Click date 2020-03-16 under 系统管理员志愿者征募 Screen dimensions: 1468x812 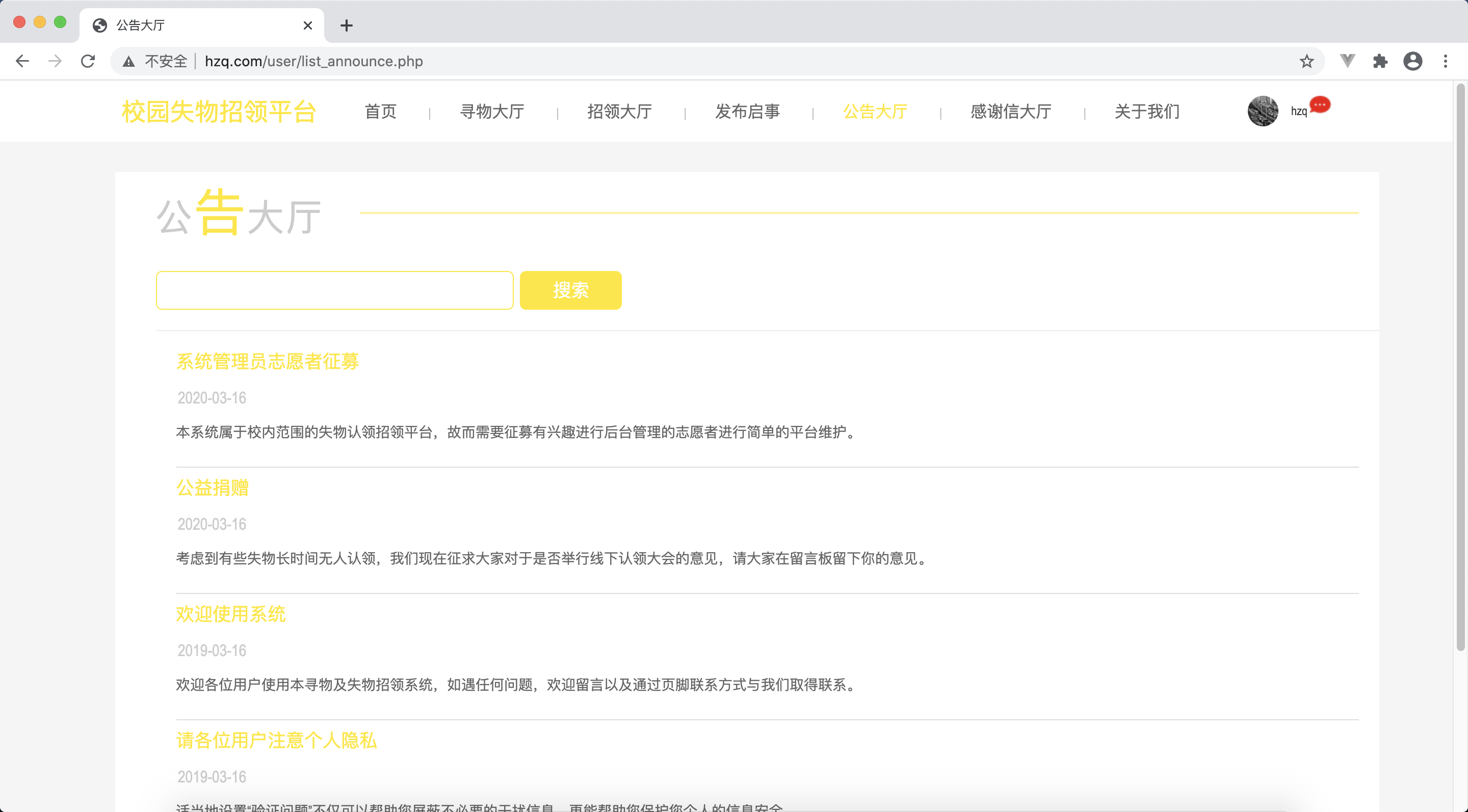[212, 398]
